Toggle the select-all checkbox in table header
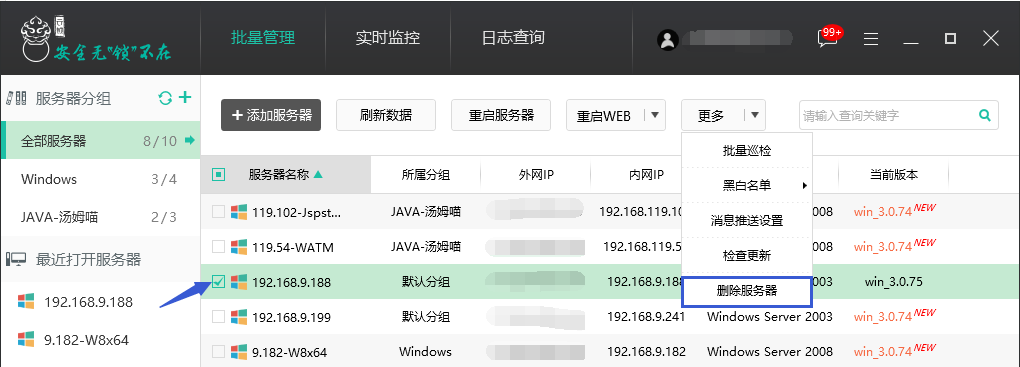 (219, 174)
